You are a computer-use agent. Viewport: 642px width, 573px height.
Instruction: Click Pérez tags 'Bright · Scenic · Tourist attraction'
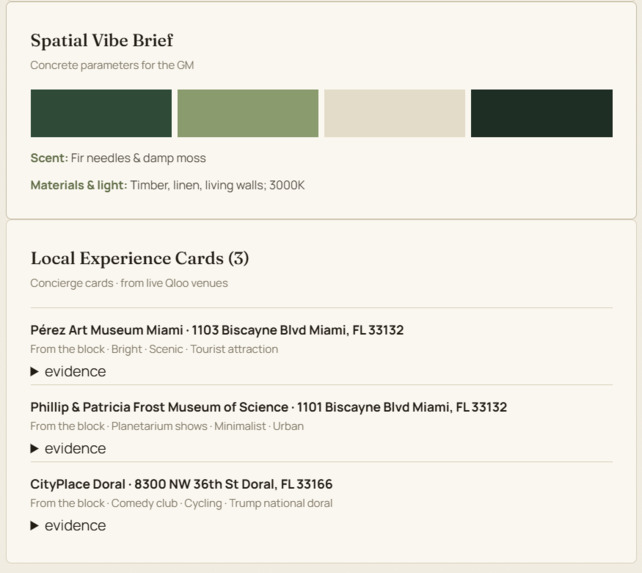coord(194,349)
